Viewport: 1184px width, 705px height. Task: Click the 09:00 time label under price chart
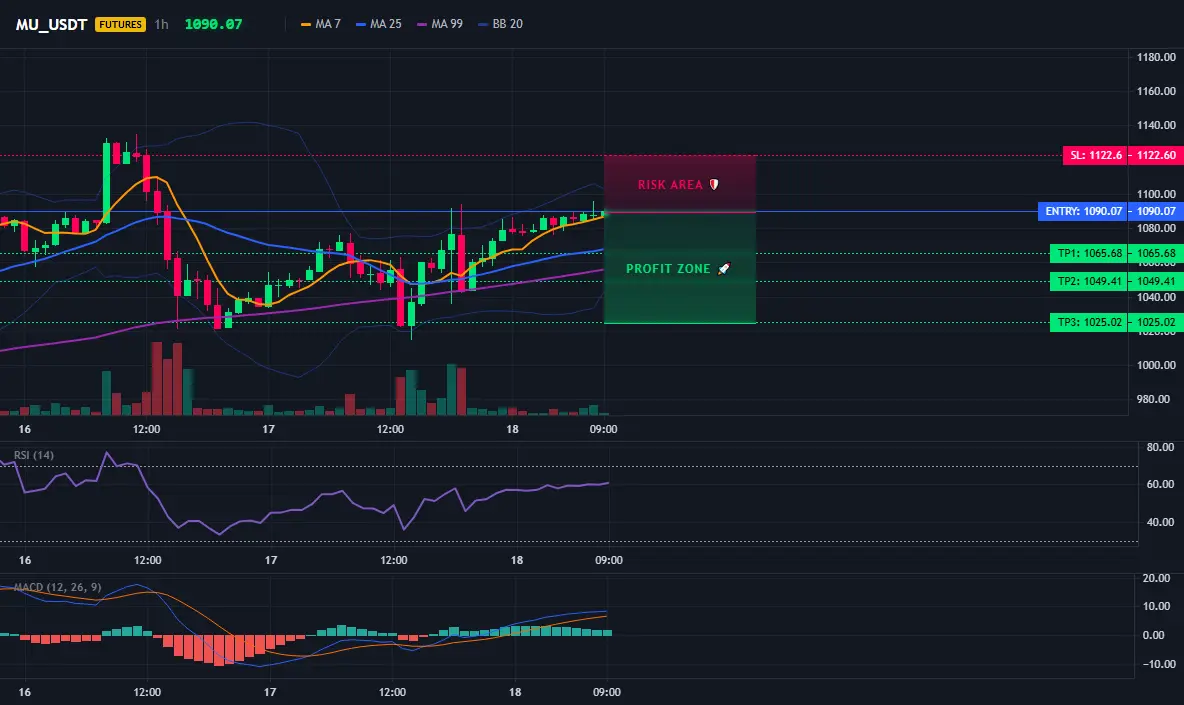(x=603, y=429)
